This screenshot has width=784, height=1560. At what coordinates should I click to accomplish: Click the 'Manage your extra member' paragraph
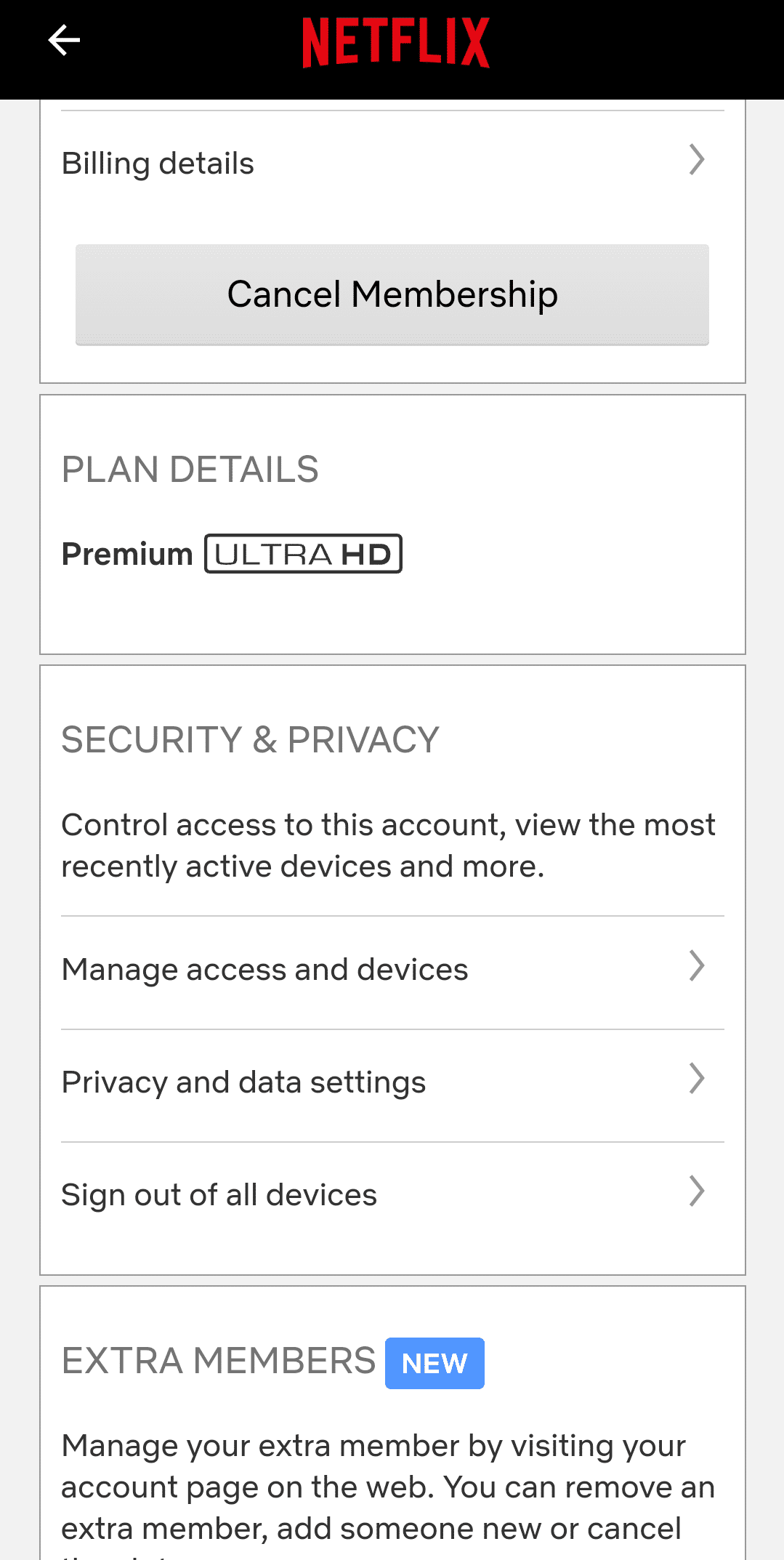pyautogui.click(x=388, y=1487)
